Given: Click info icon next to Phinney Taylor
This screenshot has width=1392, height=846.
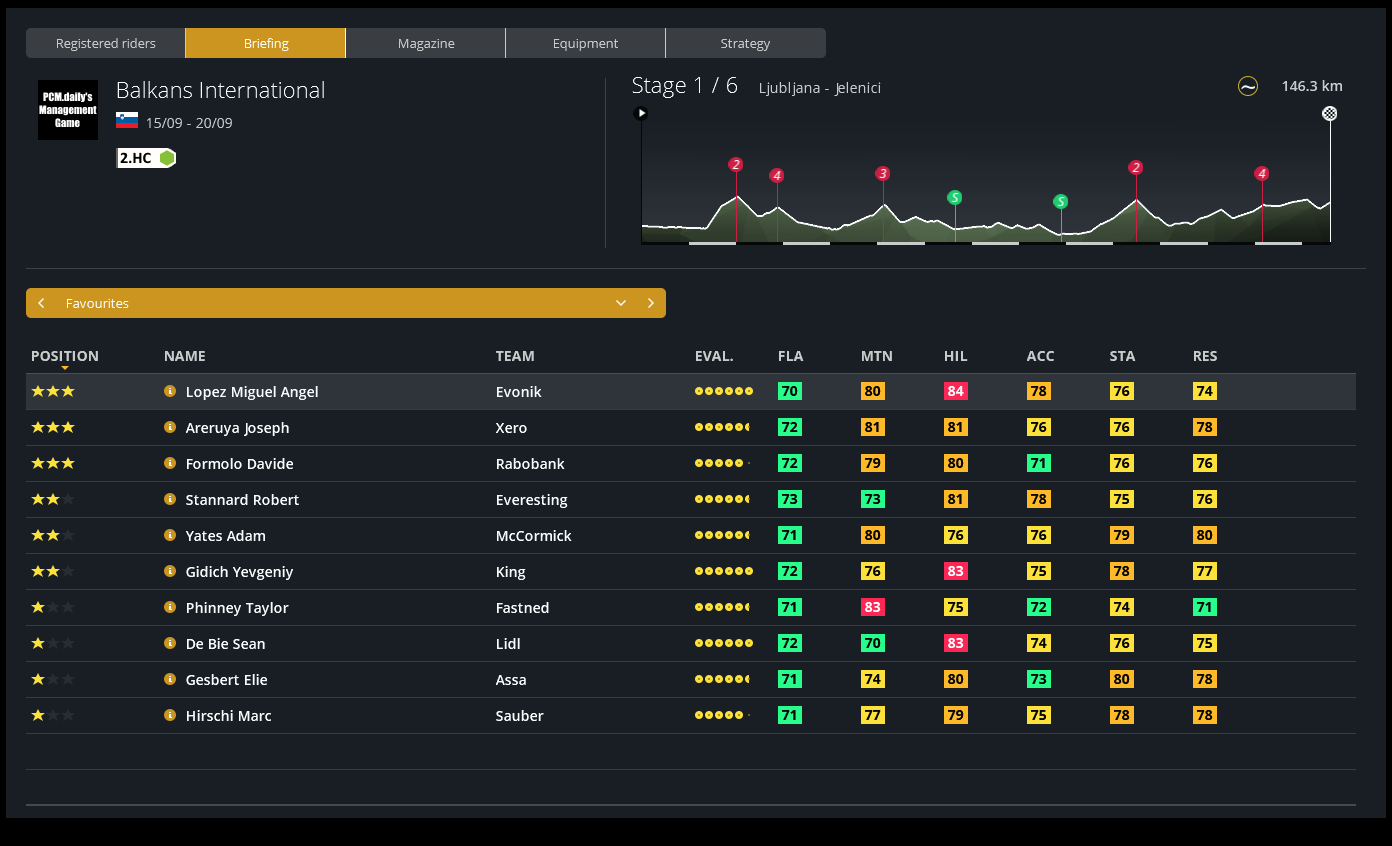Looking at the screenshot, I should (x=170, y=607).
